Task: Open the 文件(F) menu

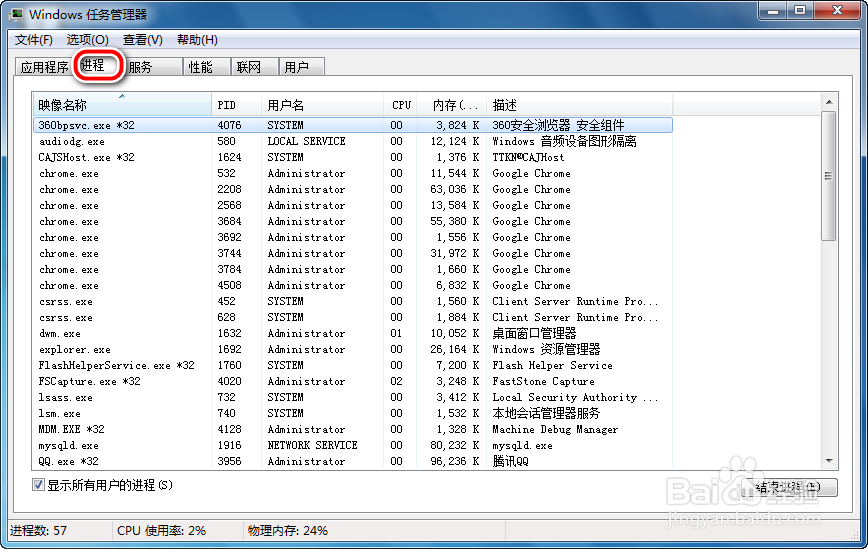Action: pyautogui.click(x=34, y=40)
